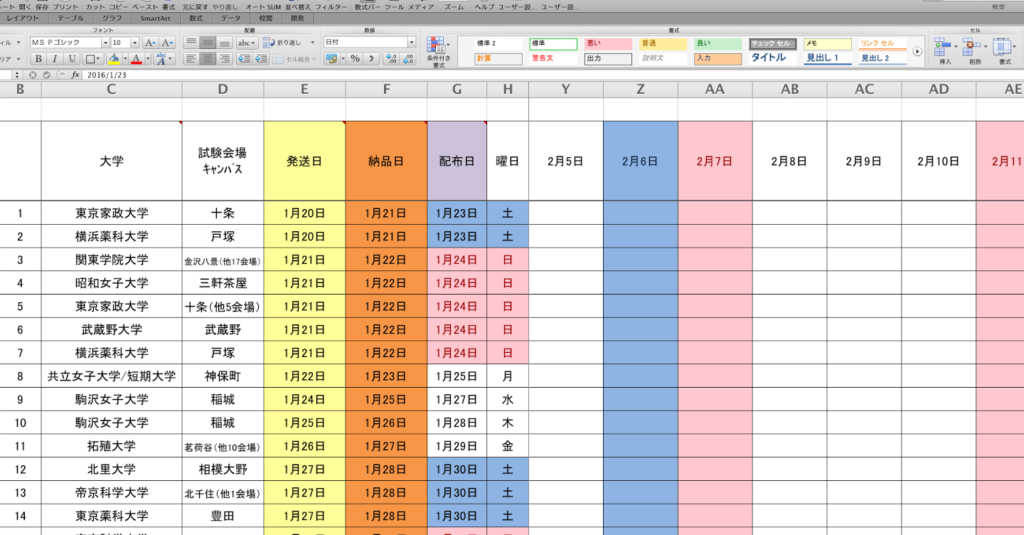
Task: Click the currency format icon
Action: pos(332,59)
